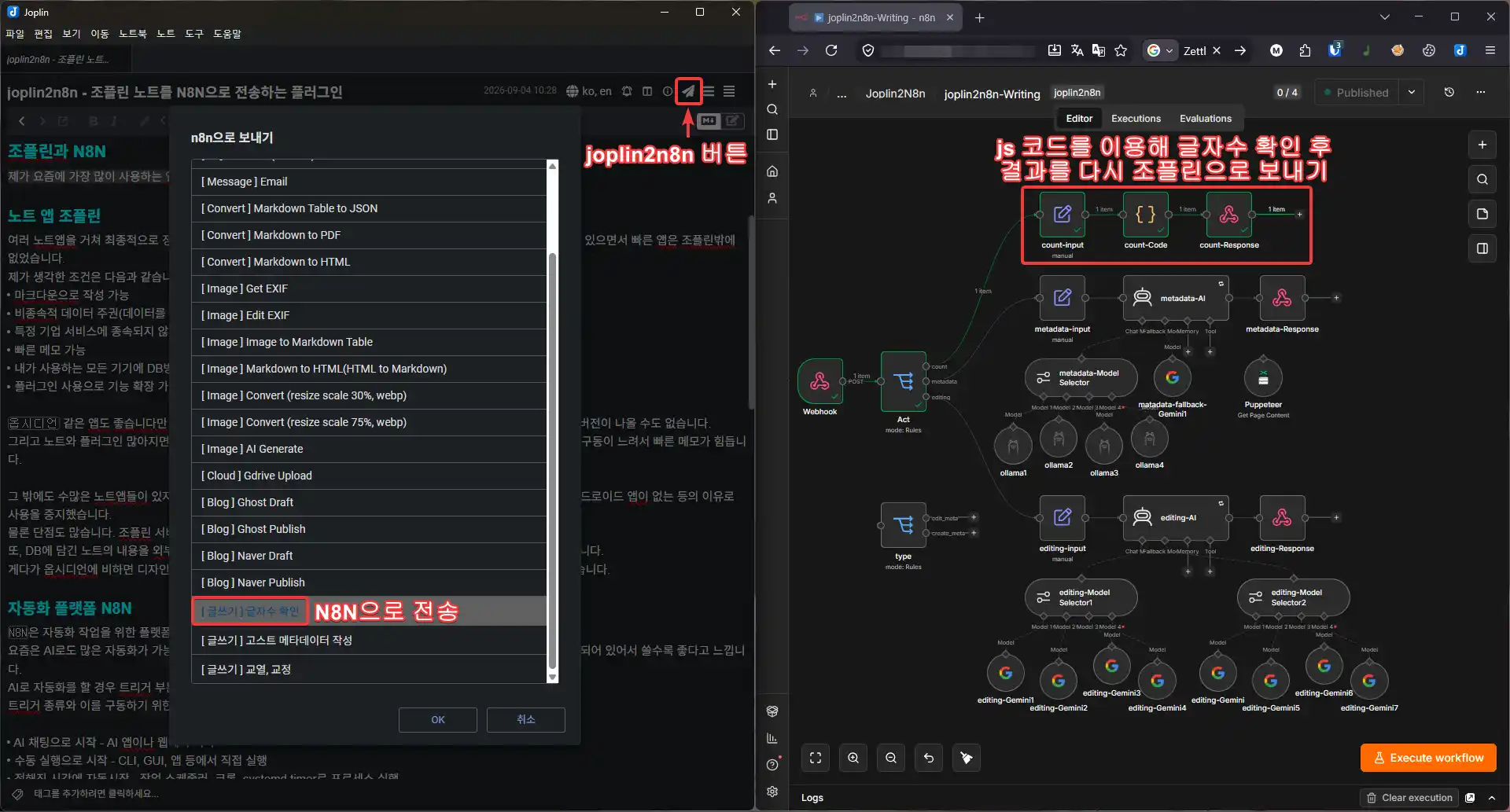The width and height of the screenshot is (1510, 812).
Task: Click the joplin2n8n paper plane toolbar icon
Action: pyautogui.click(x=688, y=91)
